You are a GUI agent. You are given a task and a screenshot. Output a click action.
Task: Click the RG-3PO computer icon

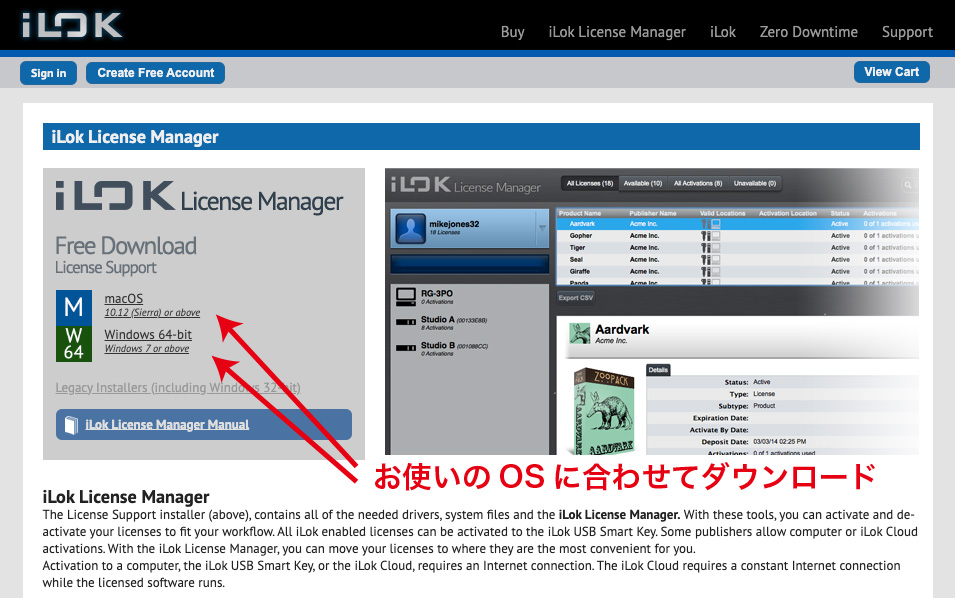tap(405, 296)
